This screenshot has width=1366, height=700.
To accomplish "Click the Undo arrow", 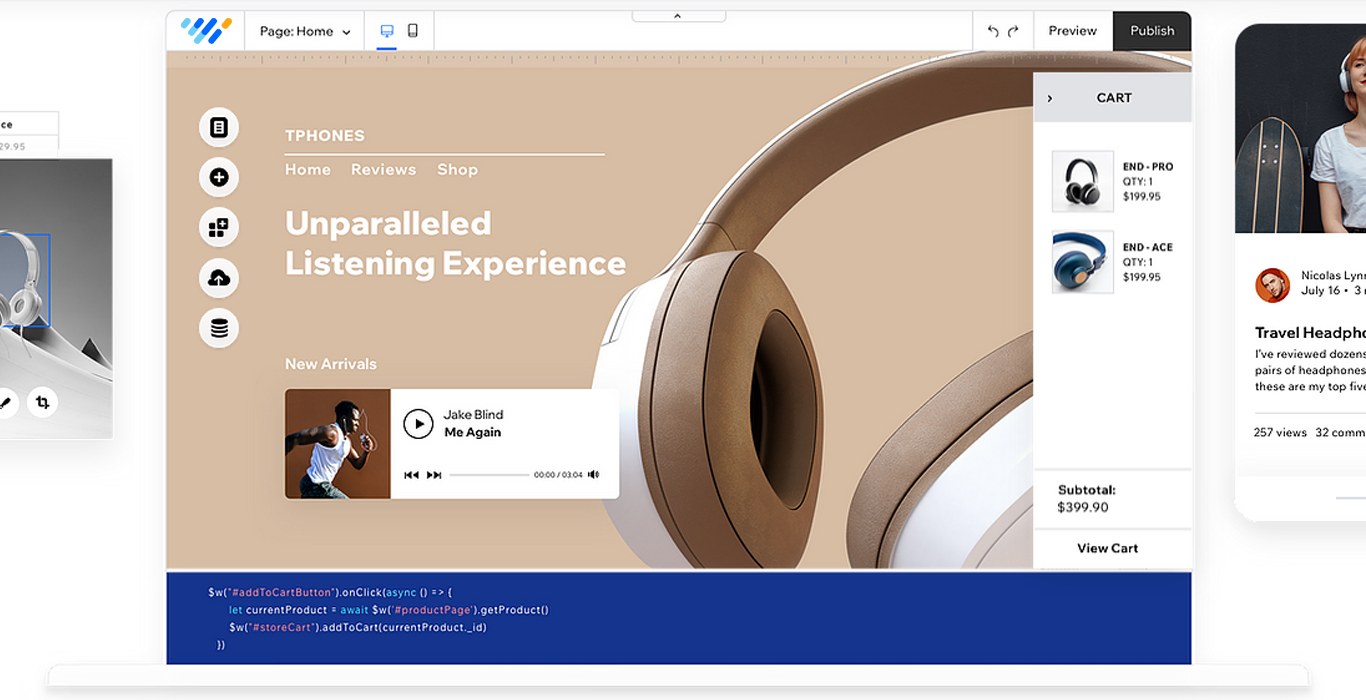I will [993, 31].
